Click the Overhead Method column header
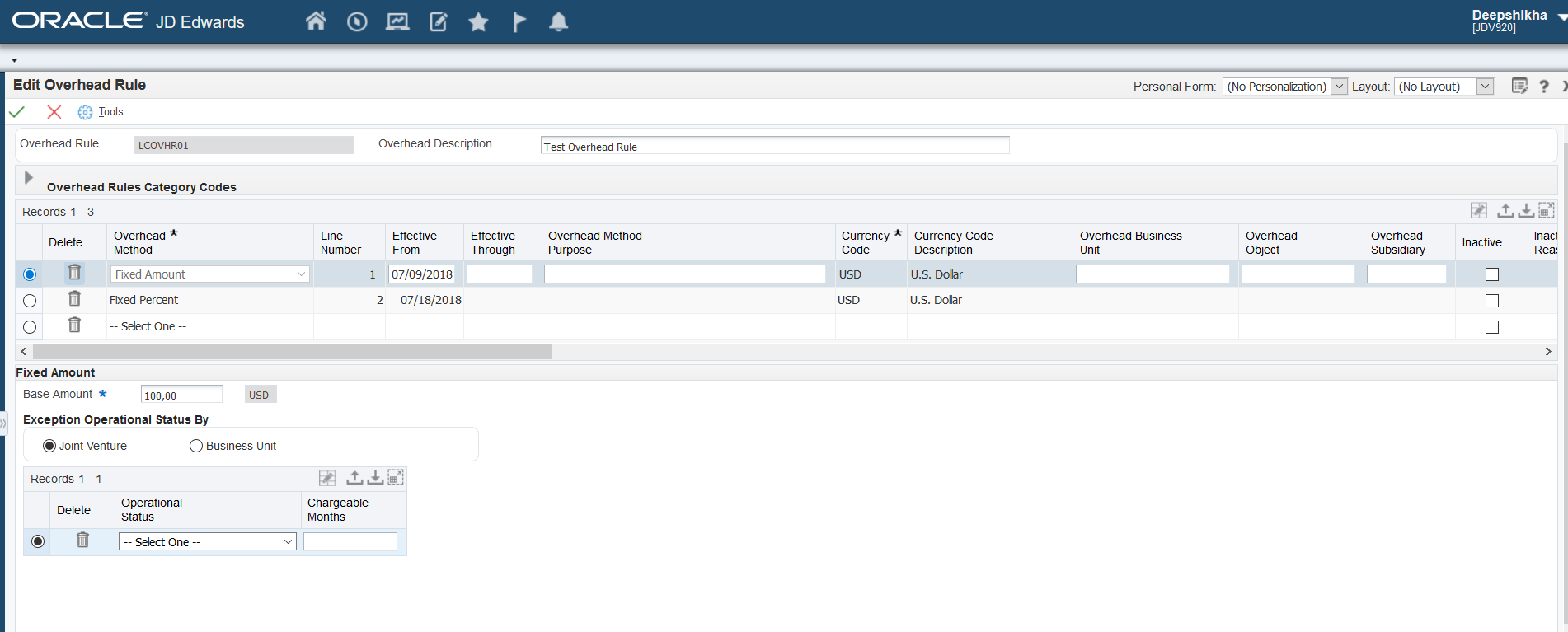 (x=140, y=242)
